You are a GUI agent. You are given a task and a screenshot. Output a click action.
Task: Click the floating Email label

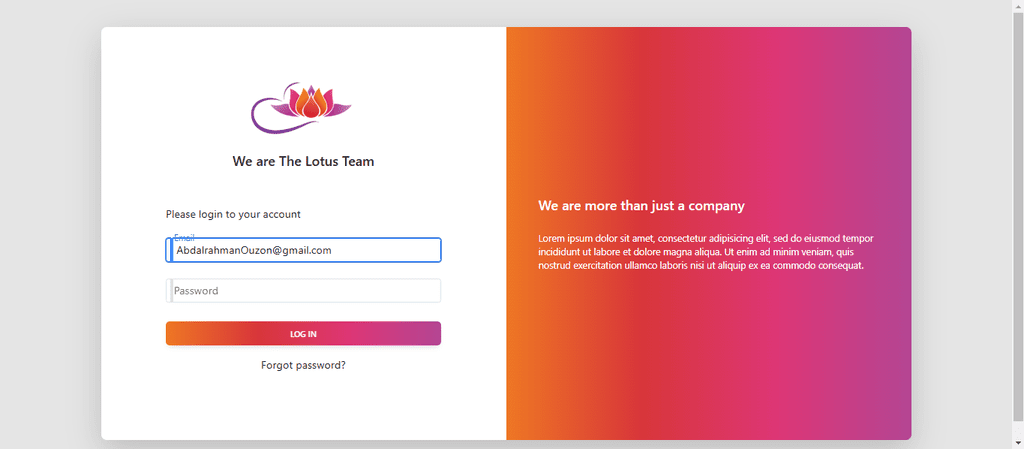[184, 238]
